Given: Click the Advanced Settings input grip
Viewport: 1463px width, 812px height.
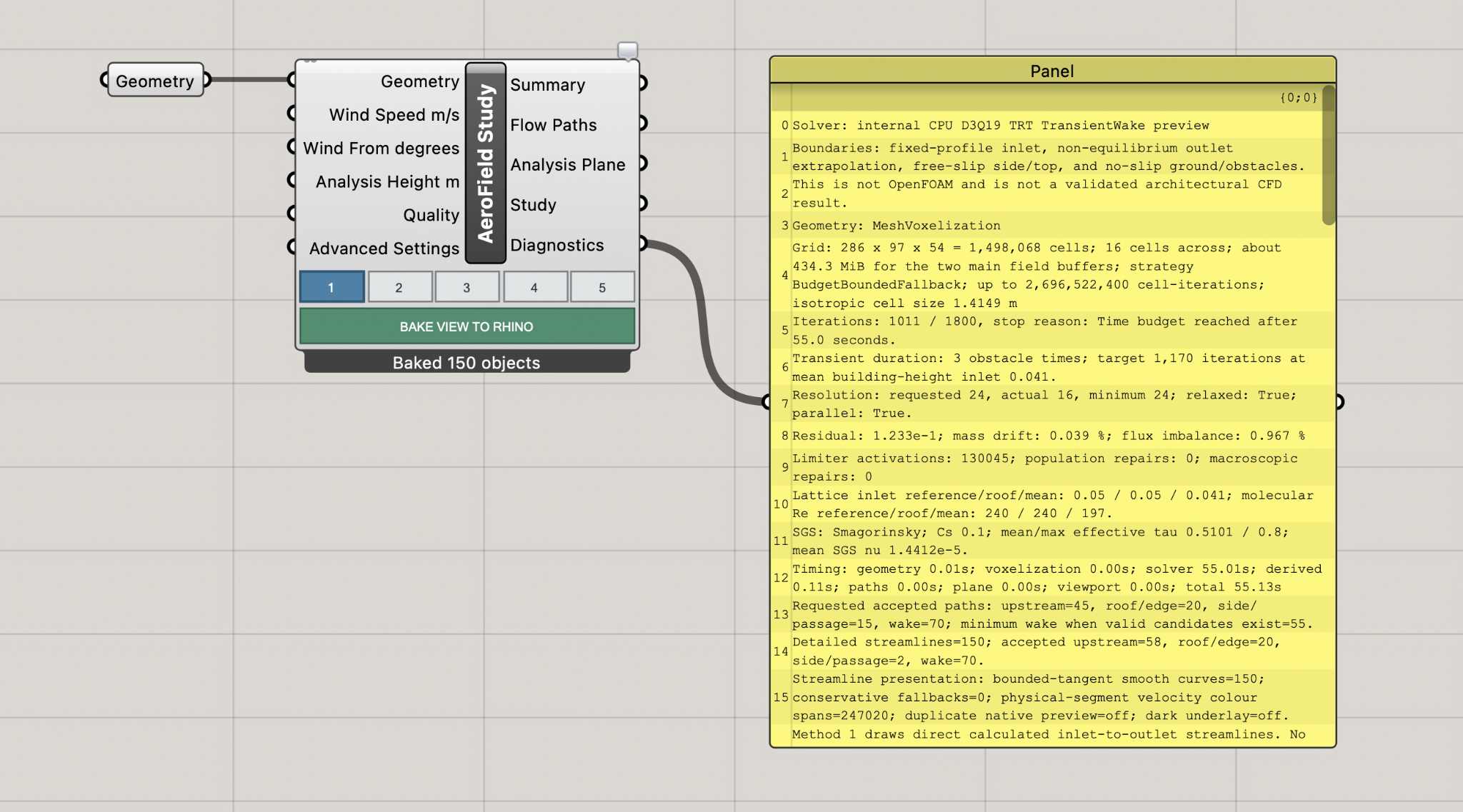Looking at the screenshot, I should pos(291,247).
